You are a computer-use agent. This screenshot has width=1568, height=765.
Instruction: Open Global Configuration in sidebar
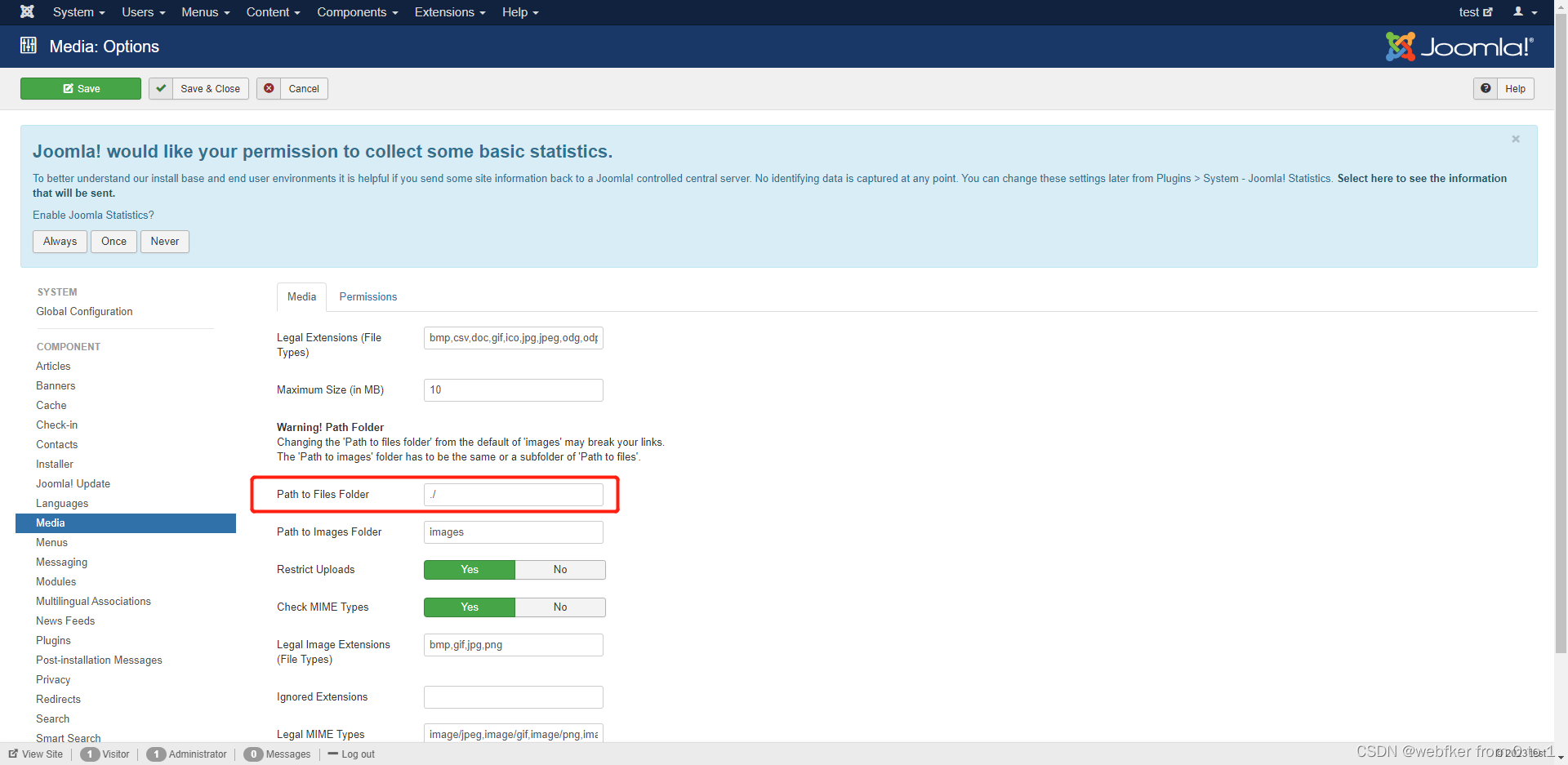click(84, 312)
